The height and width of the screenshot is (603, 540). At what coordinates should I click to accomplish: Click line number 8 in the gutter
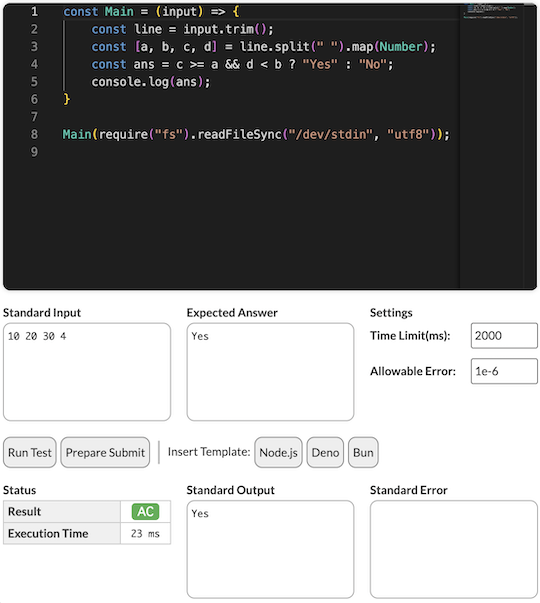34,134
